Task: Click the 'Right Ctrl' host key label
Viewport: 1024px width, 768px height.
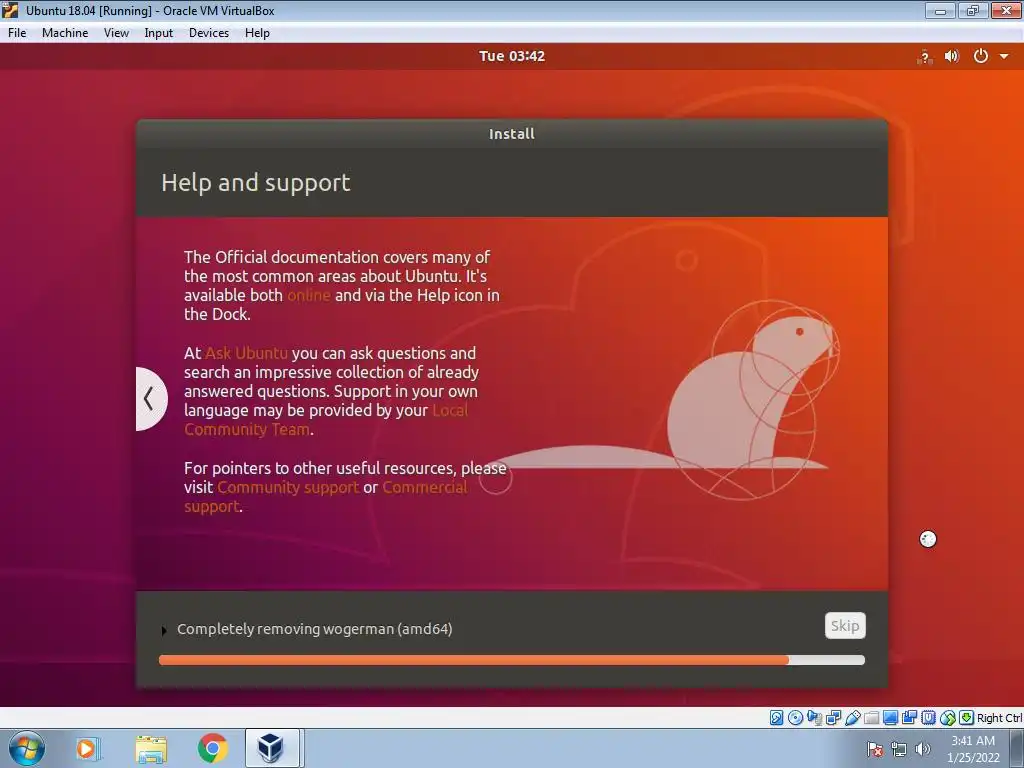Action: click(999, 718)
